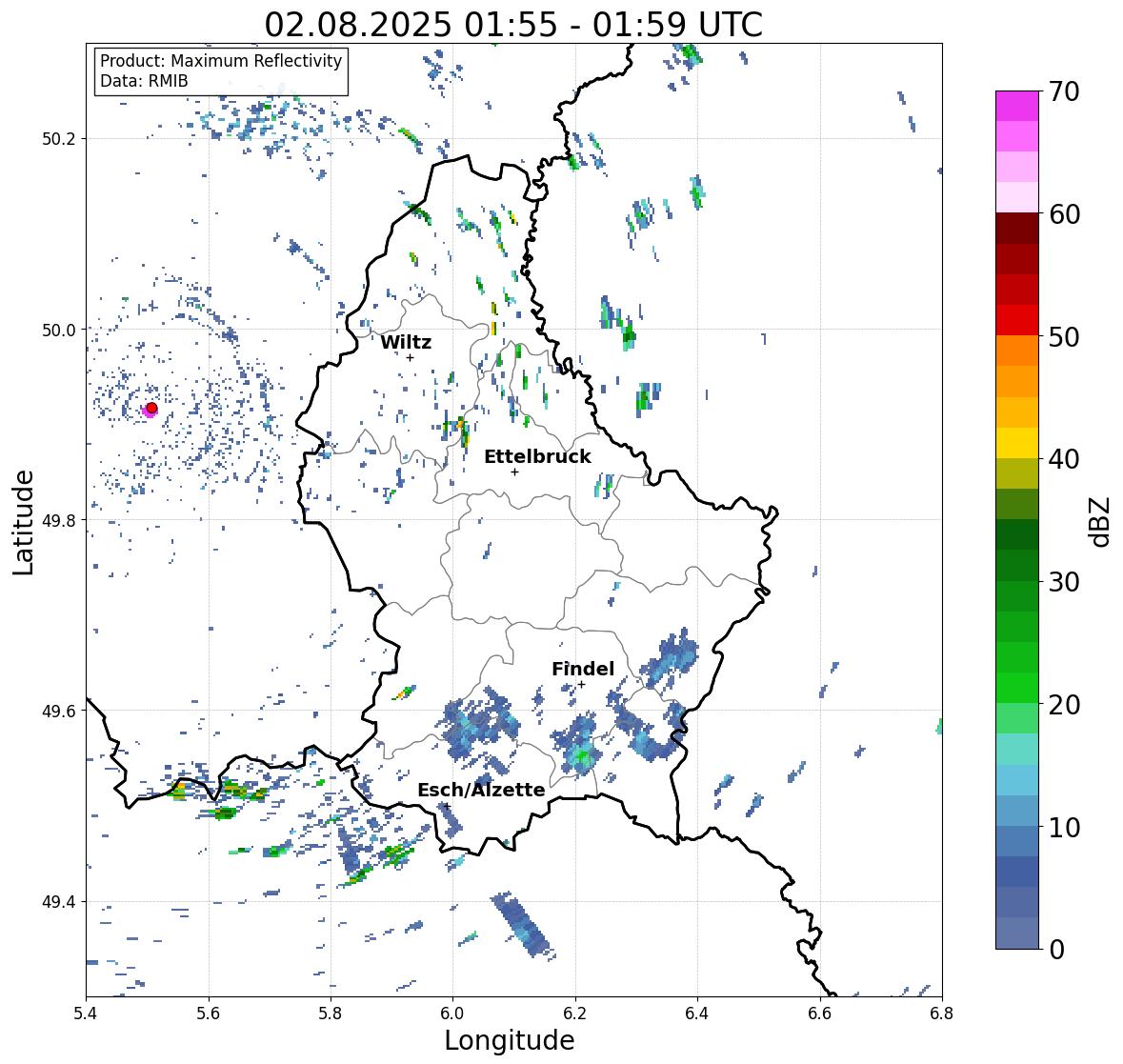Click longitude tick label 5.6
The width and height of the screenshot is (1123, 1064).
point(209,1013)
